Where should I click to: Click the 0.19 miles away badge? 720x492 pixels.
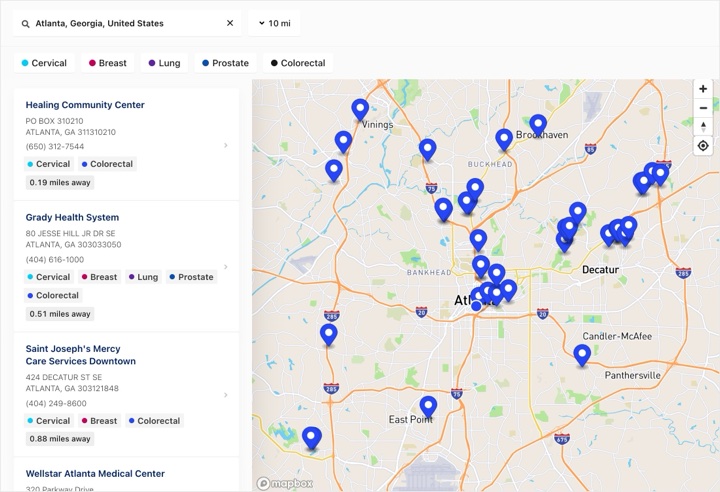(x=60, y=182)
